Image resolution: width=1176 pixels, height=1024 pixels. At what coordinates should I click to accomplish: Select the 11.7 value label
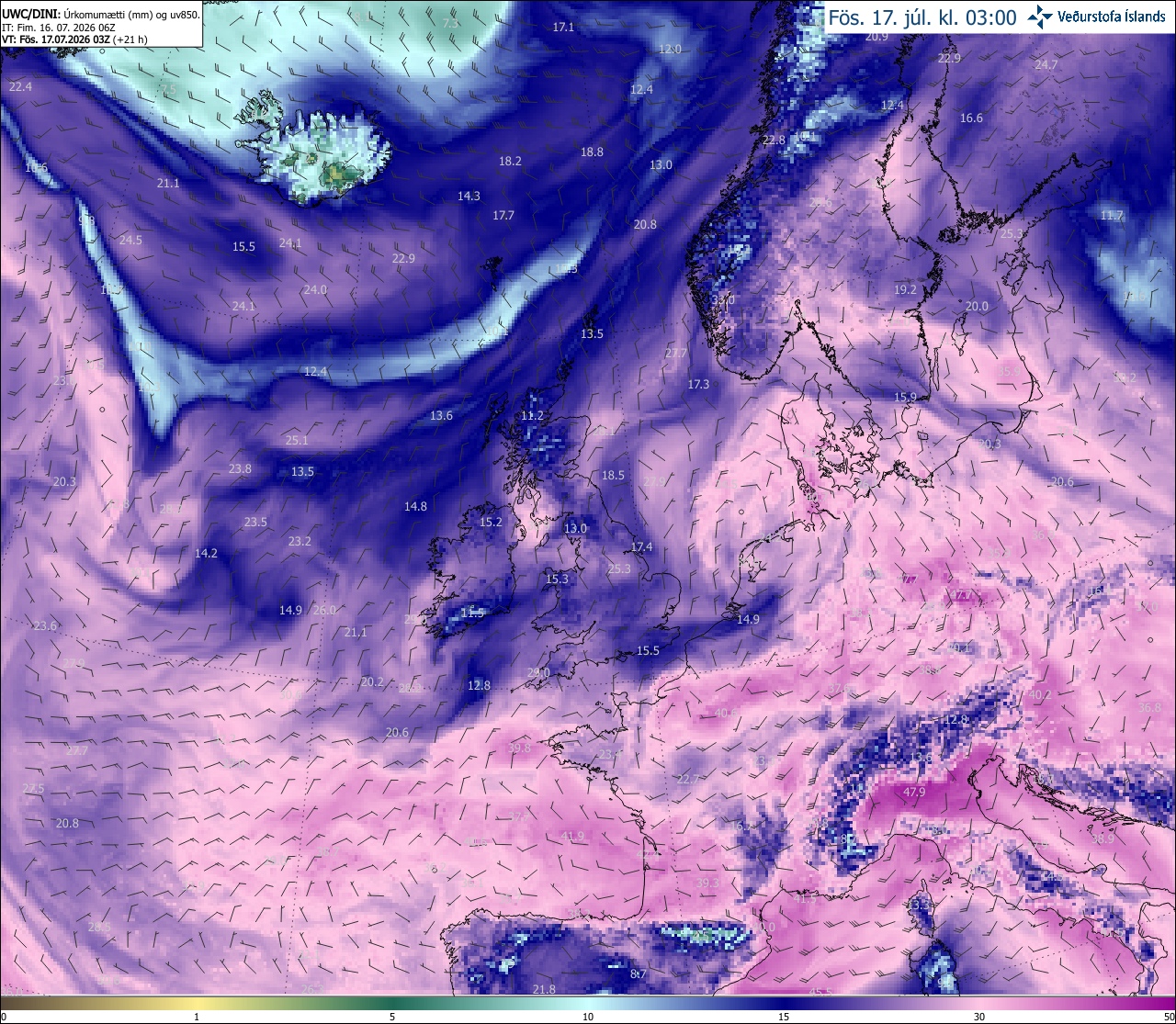(1112, 216)
